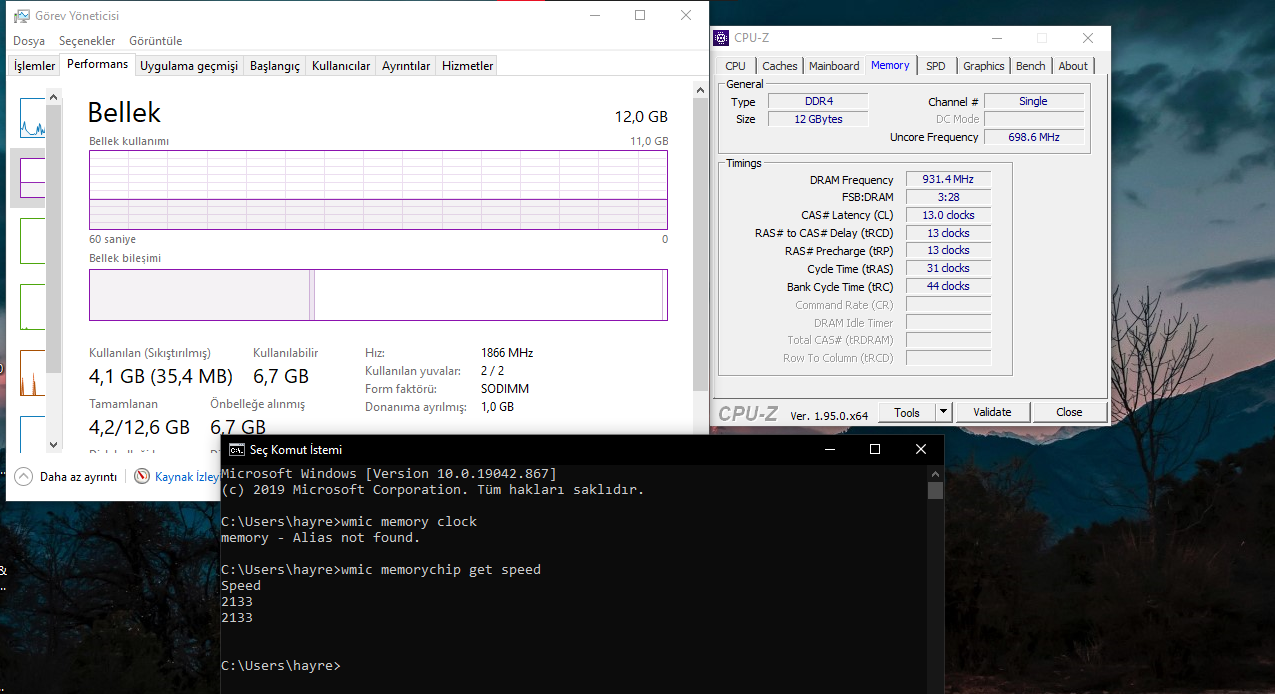Open the Görüntüle menu
This screenshot has height=694, width=1275.
(x=156, y=41)
